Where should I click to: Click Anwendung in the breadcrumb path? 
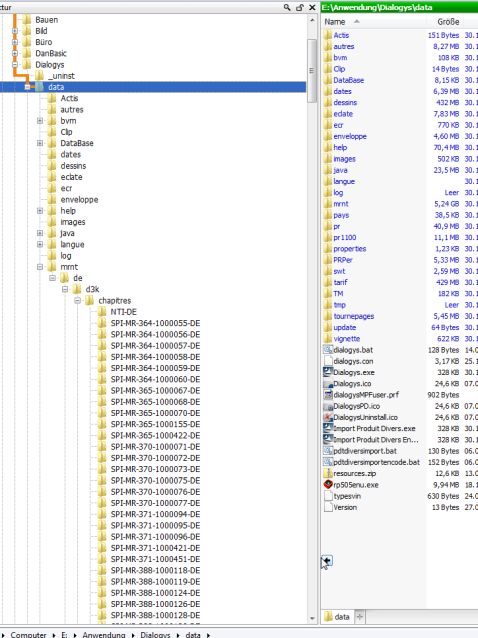point(104,634)
